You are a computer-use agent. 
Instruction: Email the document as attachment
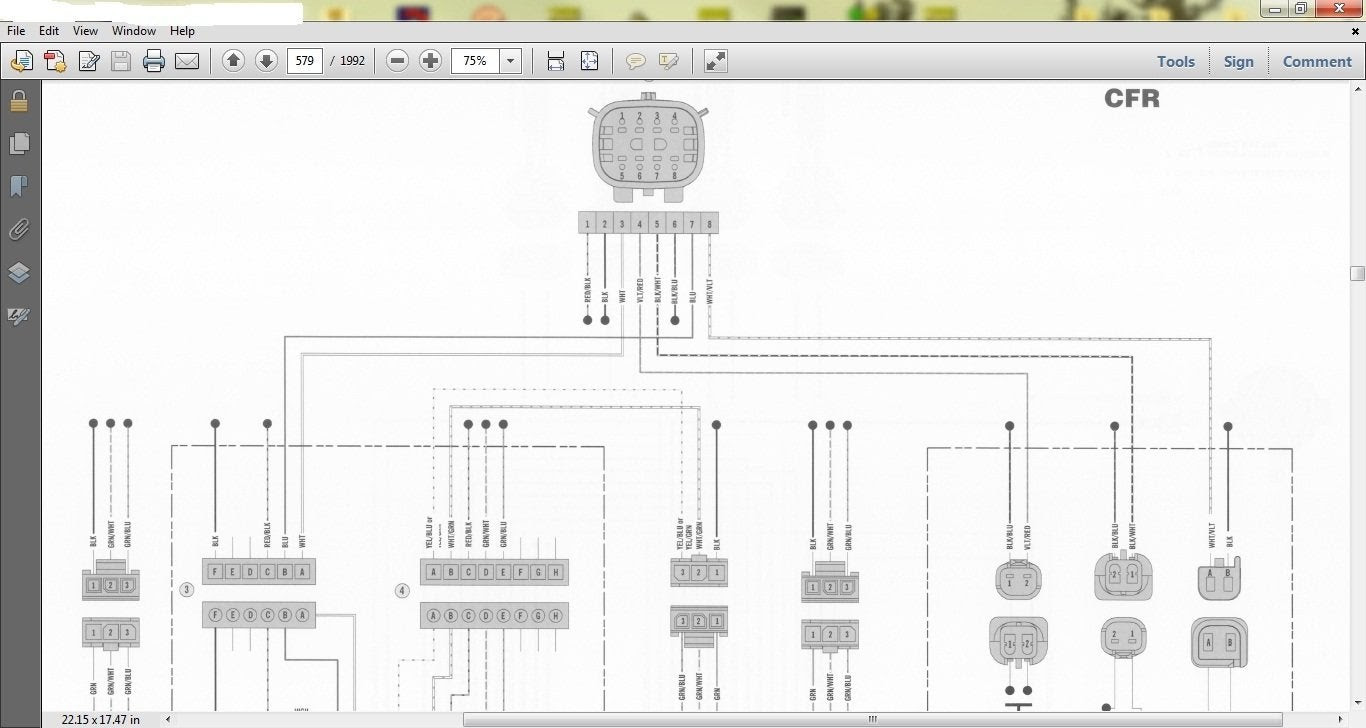(188, 61)
